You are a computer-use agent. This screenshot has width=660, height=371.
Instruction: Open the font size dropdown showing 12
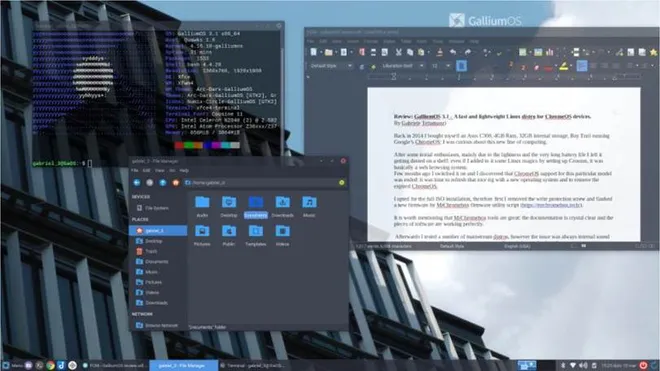tap(440, 66)
